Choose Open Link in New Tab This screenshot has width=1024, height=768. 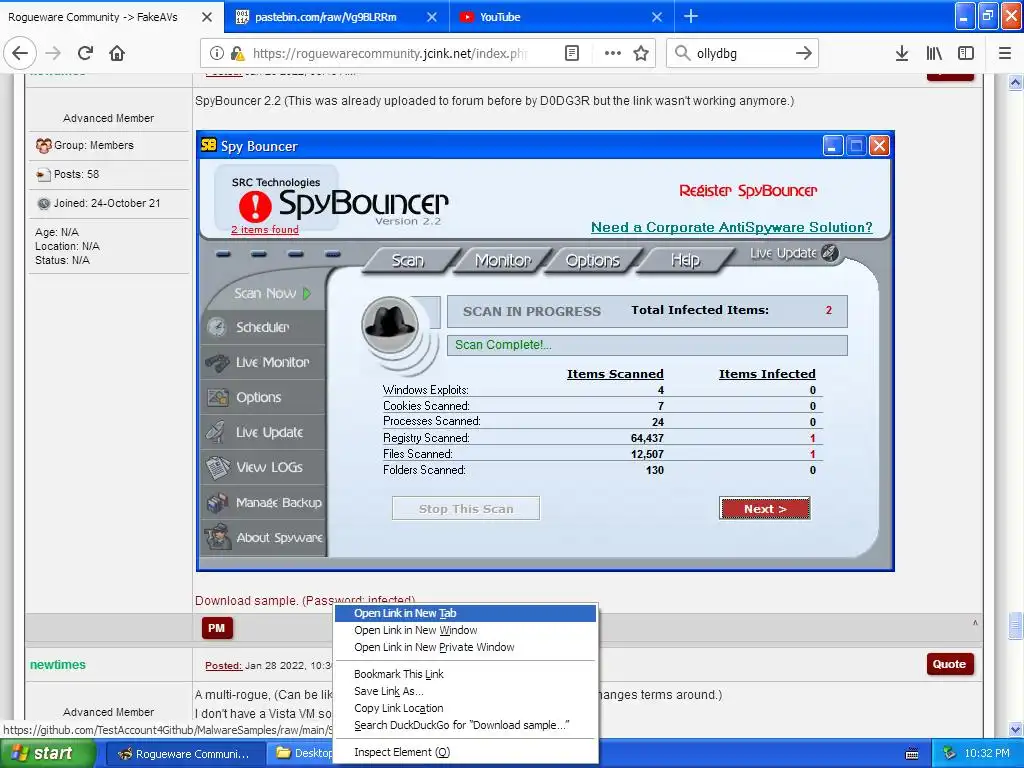(465, 613)
